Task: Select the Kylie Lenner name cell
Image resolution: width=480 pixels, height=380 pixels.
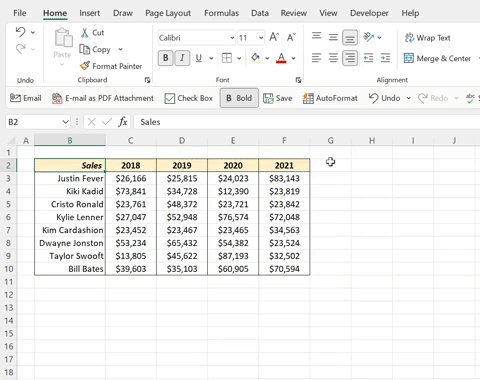Action: [x=70, y=217]
